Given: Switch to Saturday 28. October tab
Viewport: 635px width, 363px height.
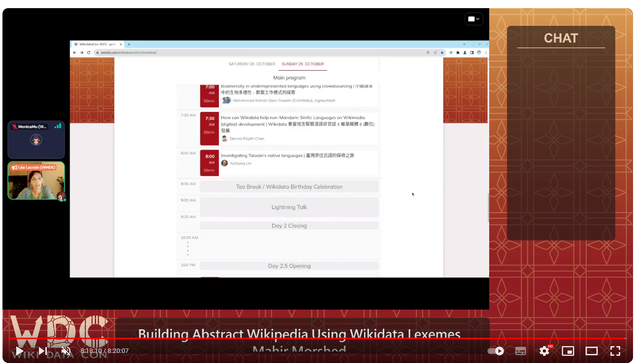Looking at the screenshot, I should (x=251, y=64).
